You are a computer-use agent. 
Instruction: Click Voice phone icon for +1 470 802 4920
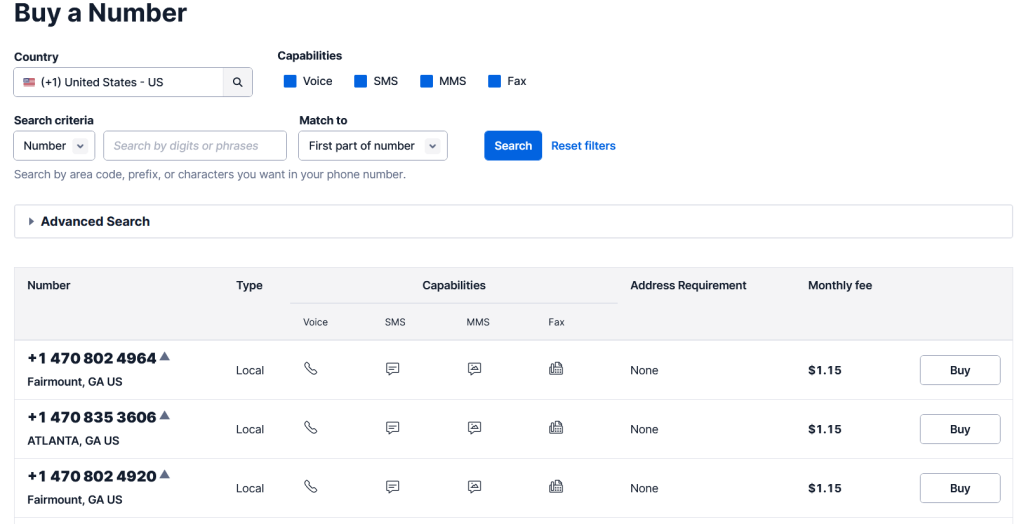pyautogui.click(x=311, y=486)
